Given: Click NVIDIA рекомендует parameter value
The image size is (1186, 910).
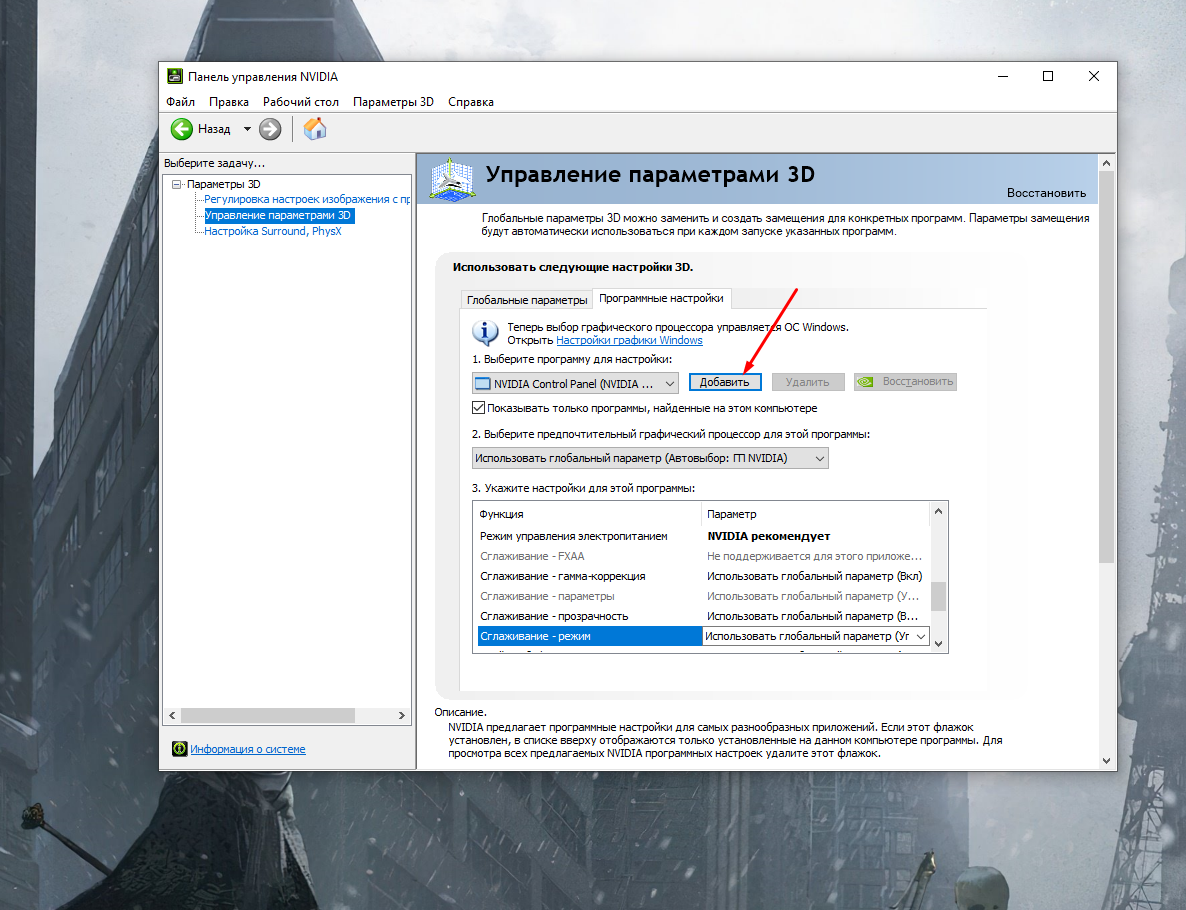Looking at the screenshot, I should [x=768, y=536].
